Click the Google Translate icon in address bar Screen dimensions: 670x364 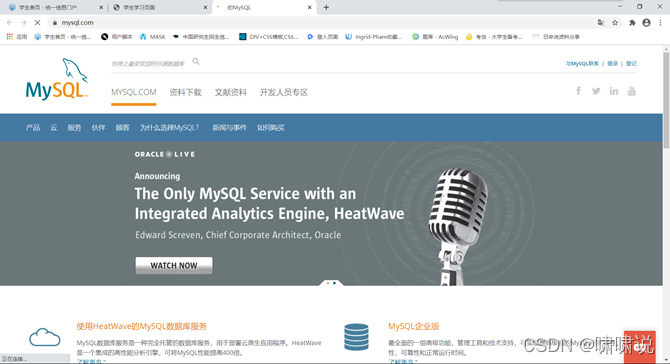pyautogui.click(x=601, y=23)
